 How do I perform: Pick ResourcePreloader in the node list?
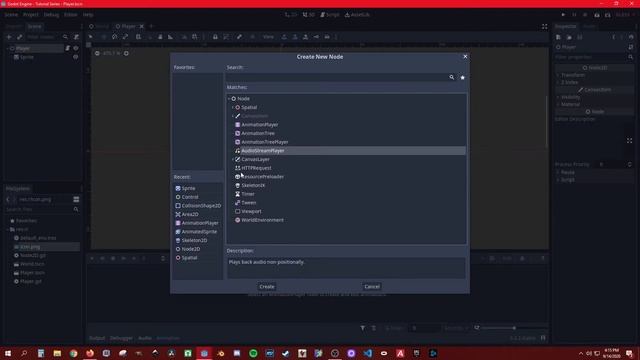(262, 177)
